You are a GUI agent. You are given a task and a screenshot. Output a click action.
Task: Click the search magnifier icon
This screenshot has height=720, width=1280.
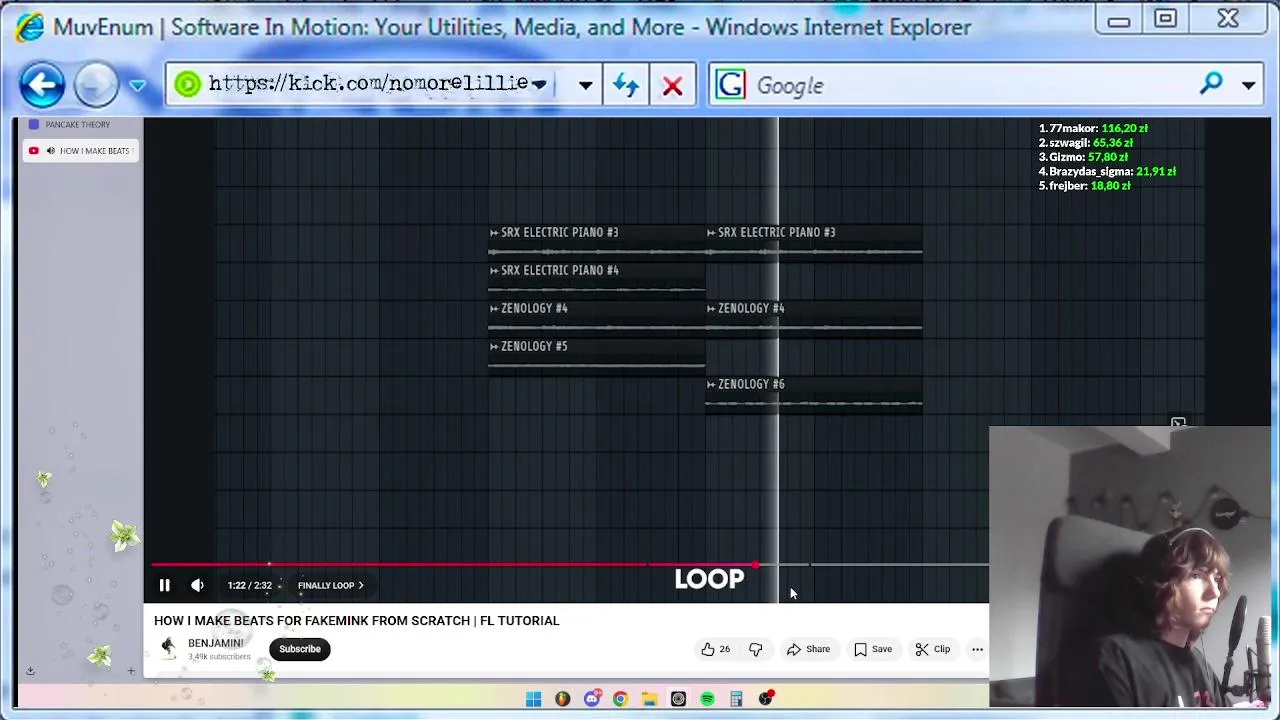coord(1211,85)
